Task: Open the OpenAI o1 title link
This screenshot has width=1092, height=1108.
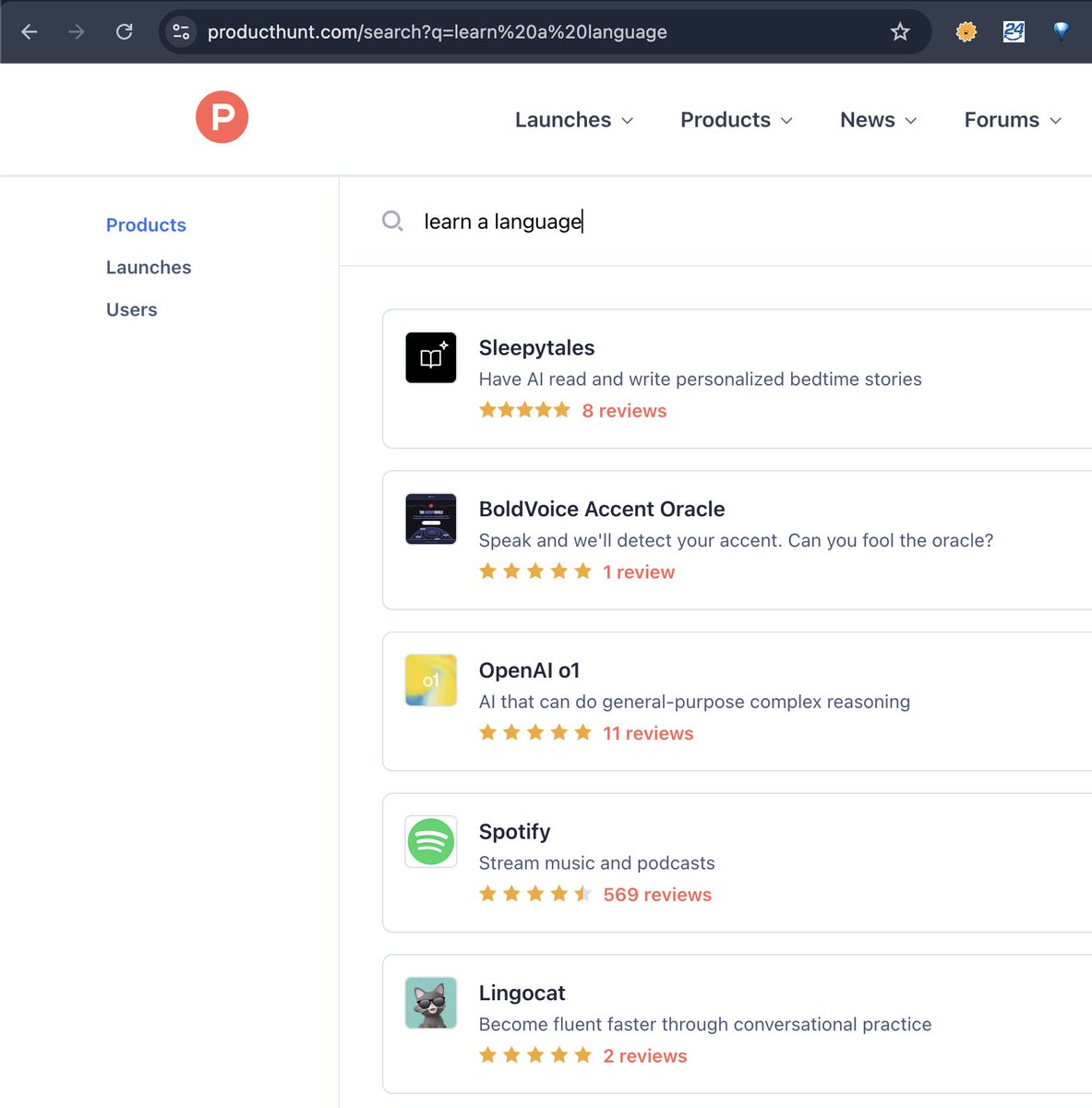Action: [529, 670]
